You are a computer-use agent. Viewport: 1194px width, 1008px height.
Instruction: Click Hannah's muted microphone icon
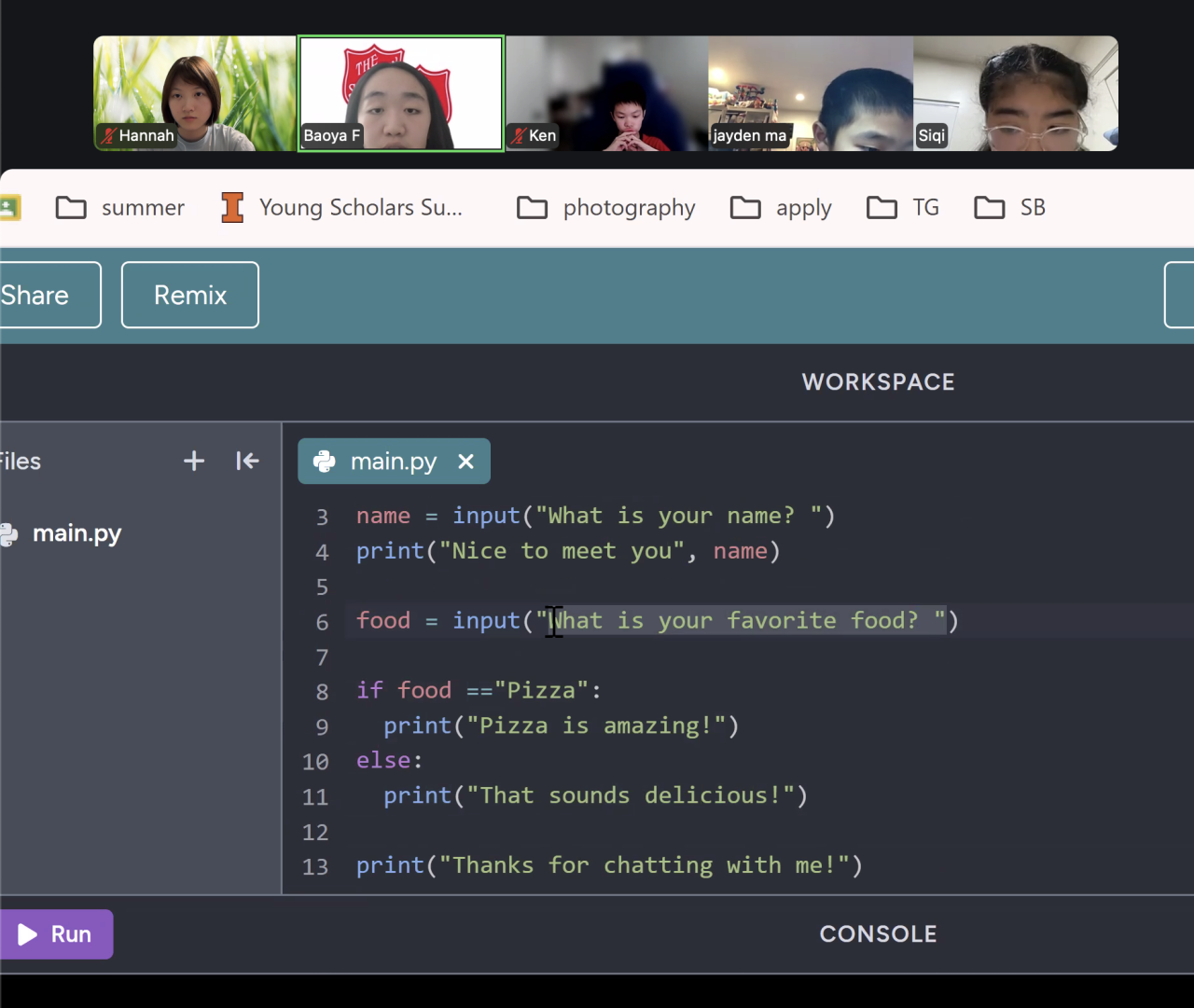pyautogui.click(x=108, y=136)
